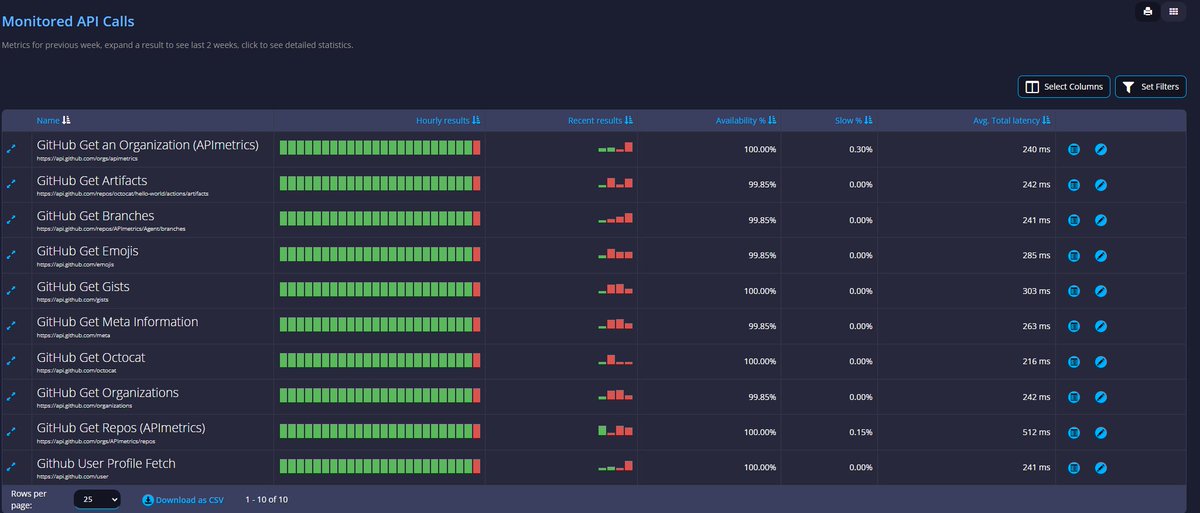Edit GitHub Get Meta Information with pencil icon
The width and height of the screenshot is (1200, 513).
(1101, 326)
